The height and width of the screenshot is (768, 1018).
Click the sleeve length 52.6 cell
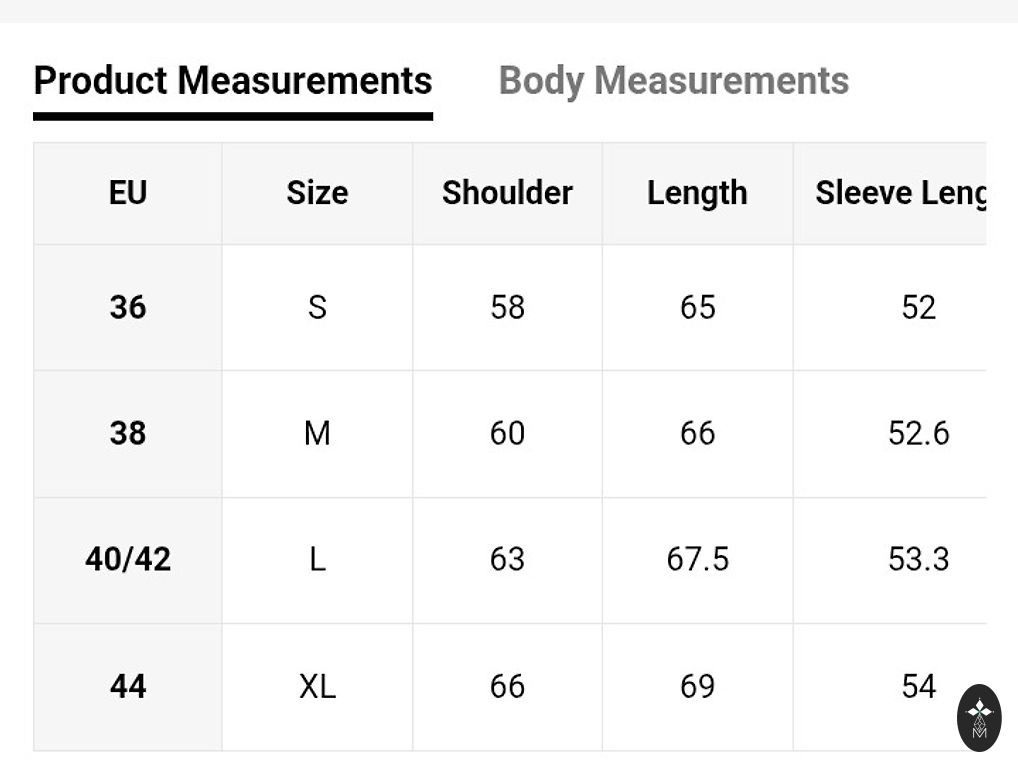point(918,433)
